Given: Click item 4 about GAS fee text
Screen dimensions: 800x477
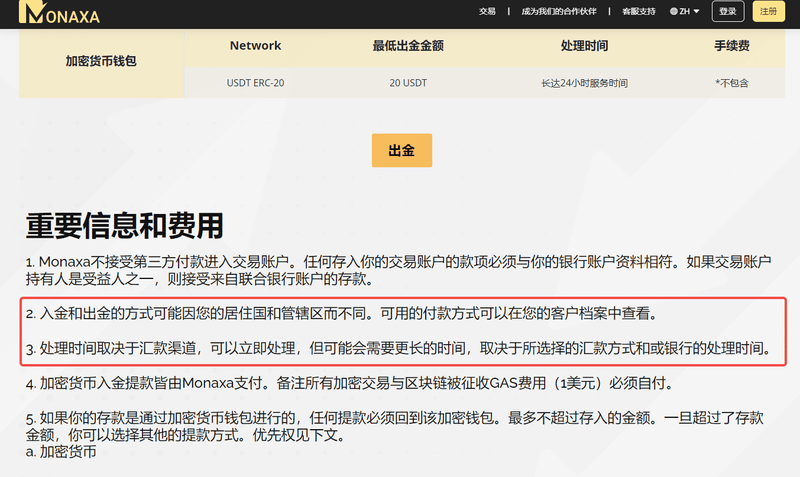Looking at the screenshot, I should (x=350, y=383).
